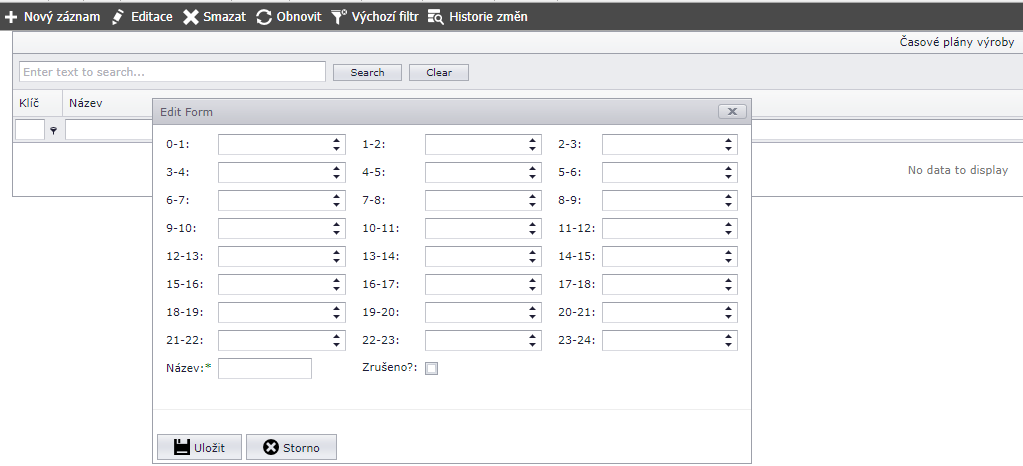Screen dimensions: 1023x466
Task: Click the search text box
Action: [172, 72]
